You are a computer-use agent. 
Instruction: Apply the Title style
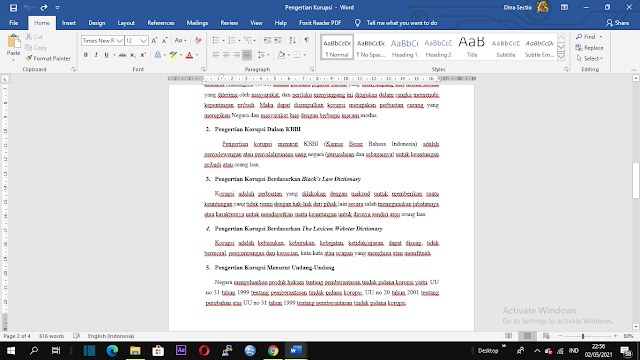pos(472,47)
